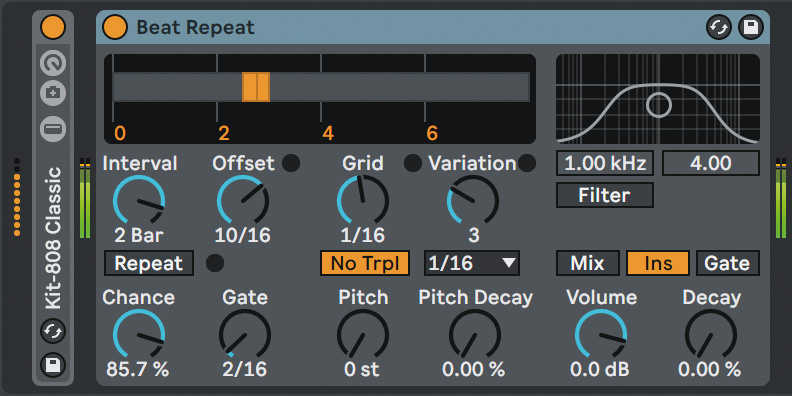The width and height of the screenshot is (792, 396).
Task: Toggle the Beat Repeat device activator
Action: coord(115,27)
